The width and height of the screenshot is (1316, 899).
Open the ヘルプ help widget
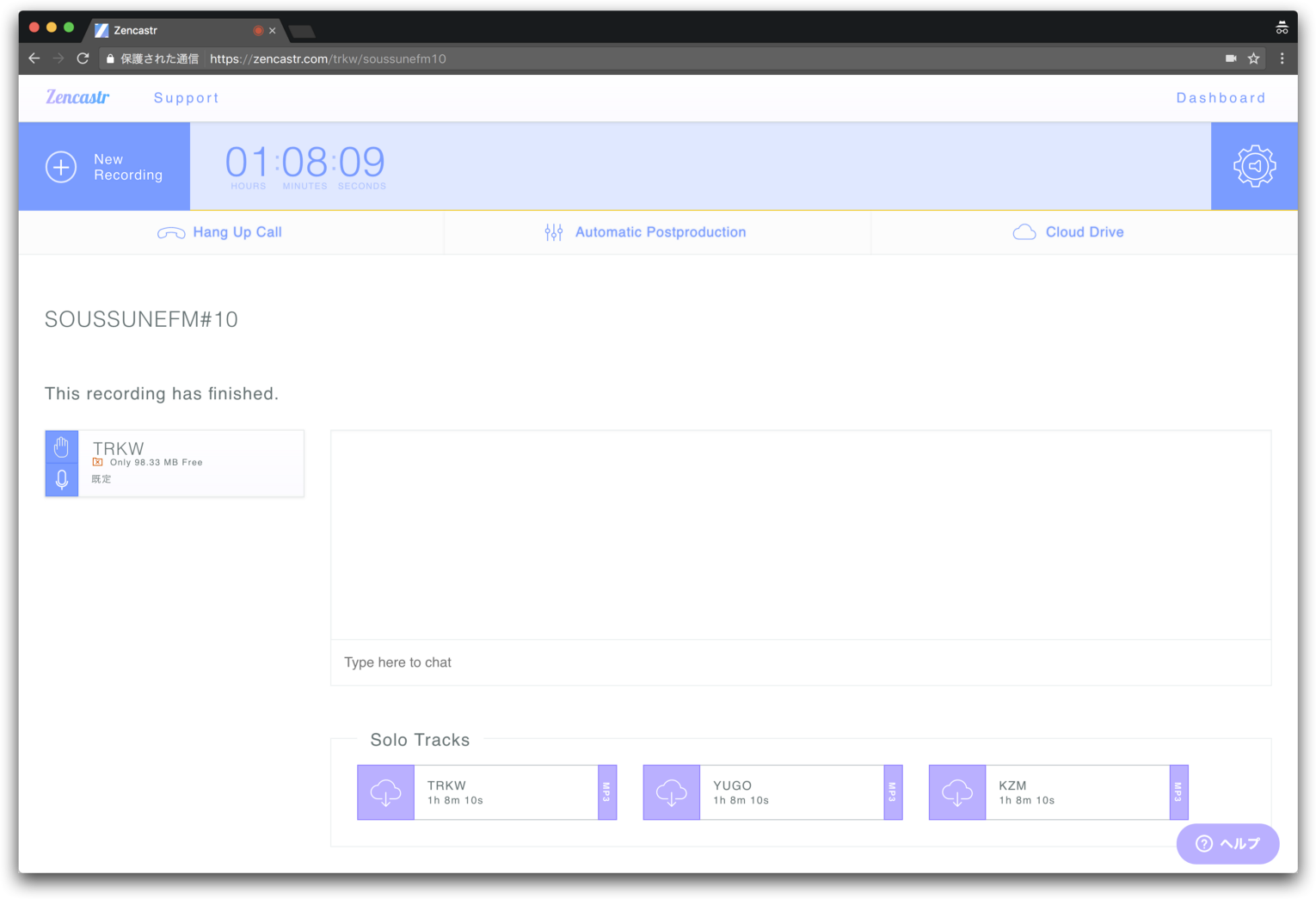coord(1227,843)
